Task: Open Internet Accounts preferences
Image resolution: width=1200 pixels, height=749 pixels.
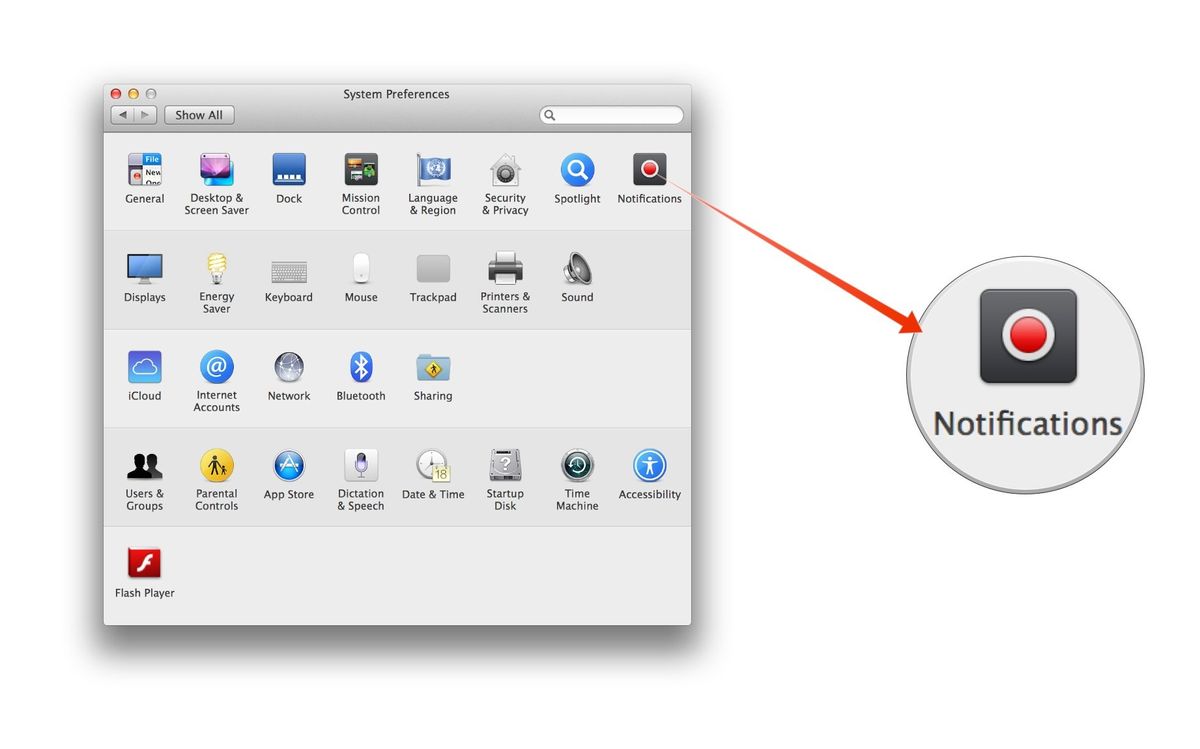Action: point(217,366)
